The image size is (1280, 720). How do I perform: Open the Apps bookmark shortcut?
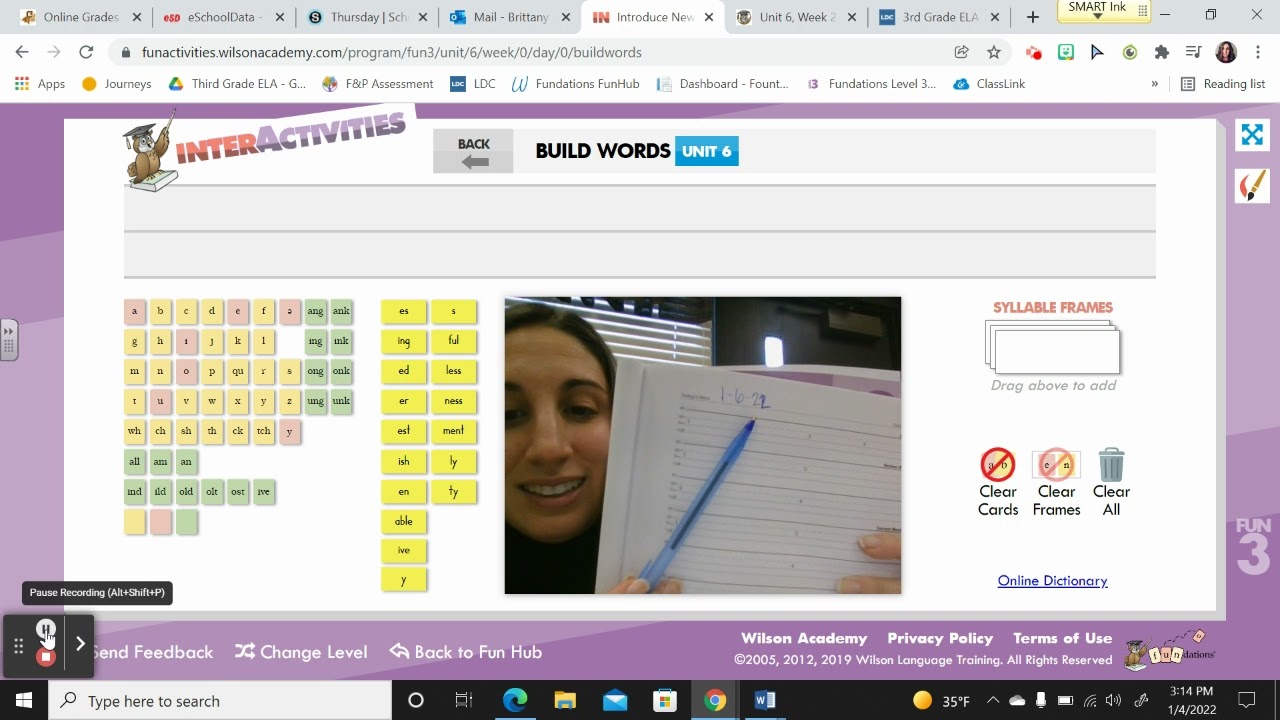[40, 84]
